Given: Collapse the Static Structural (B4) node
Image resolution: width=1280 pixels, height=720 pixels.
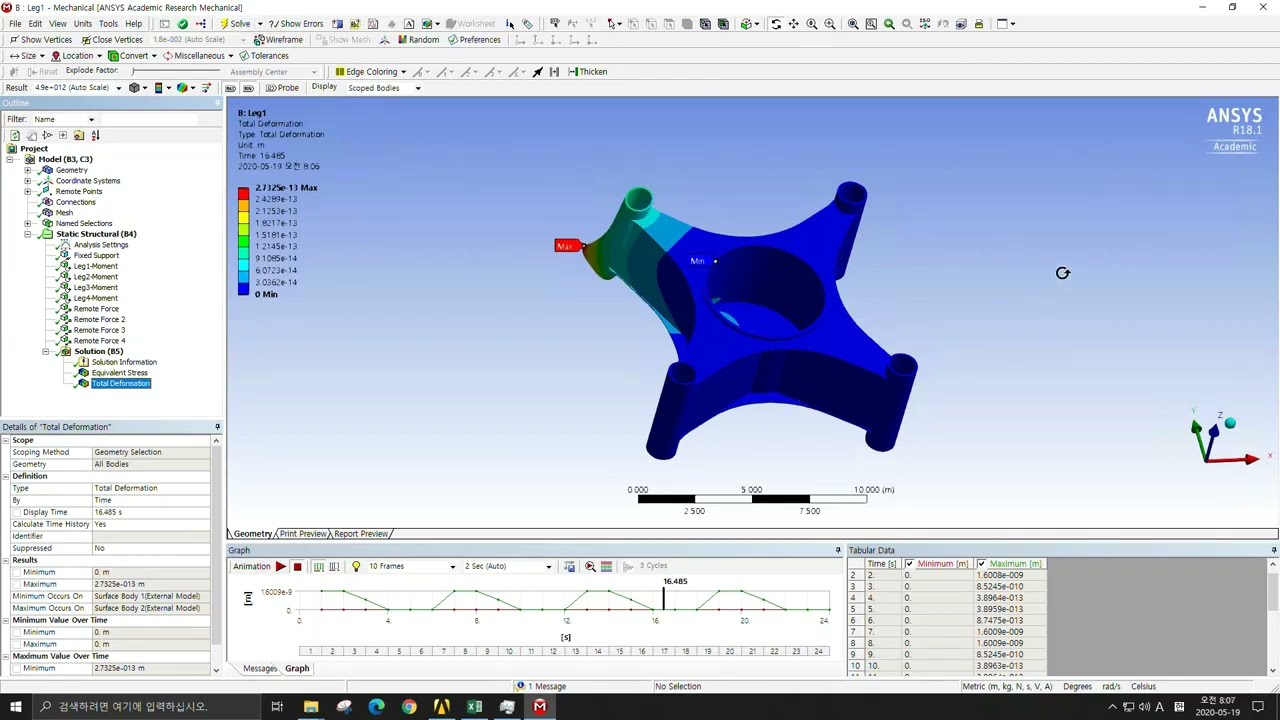Looking at the screenshot, I should 28,234.
